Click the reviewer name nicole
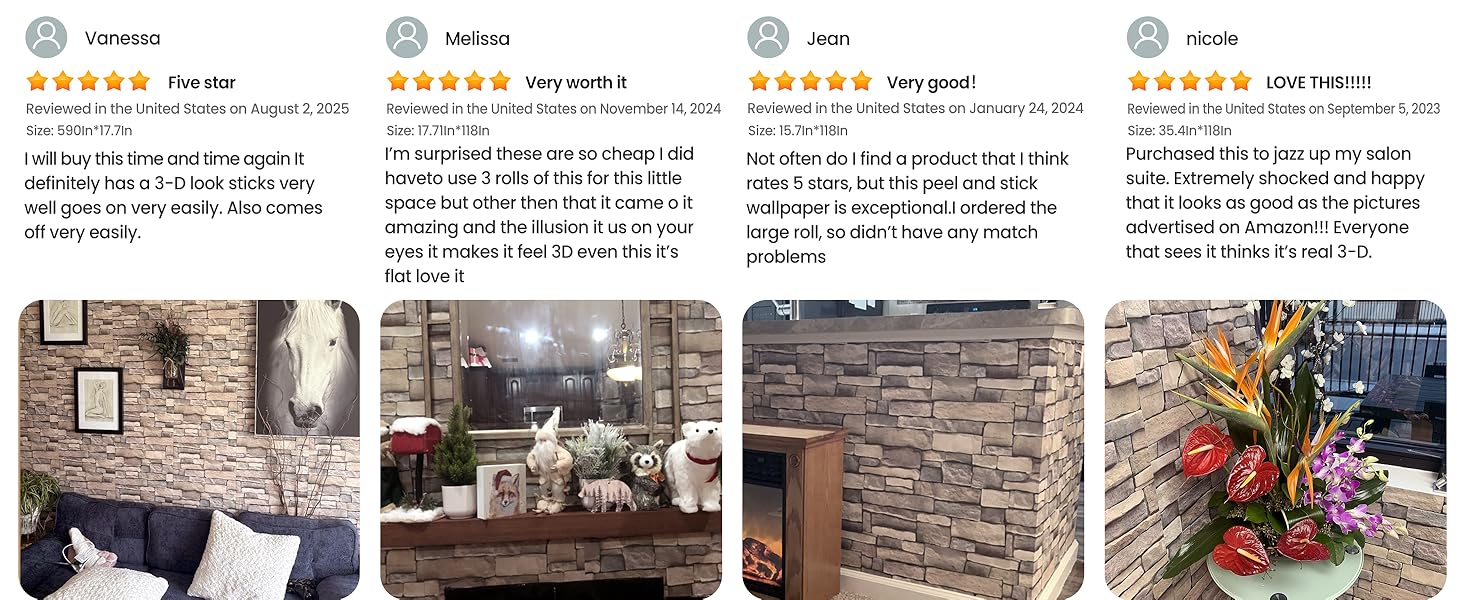Screen dimensions: 1464x600 click(x=1212, y=39)
